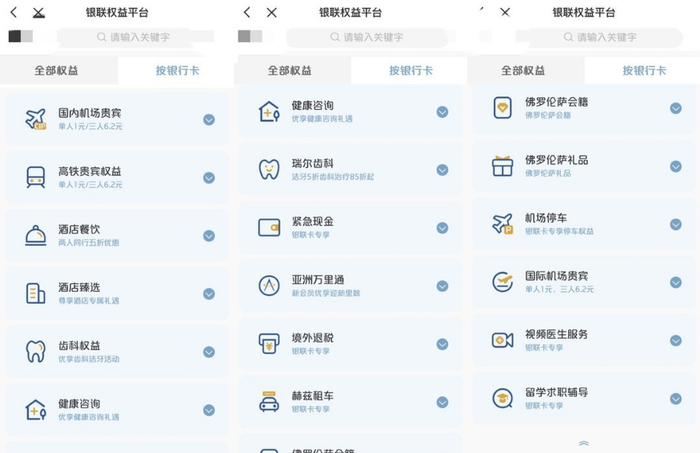700x453 pixels.
Task: Go back using arrow in left screen header
Action: [x=14, y=12]
